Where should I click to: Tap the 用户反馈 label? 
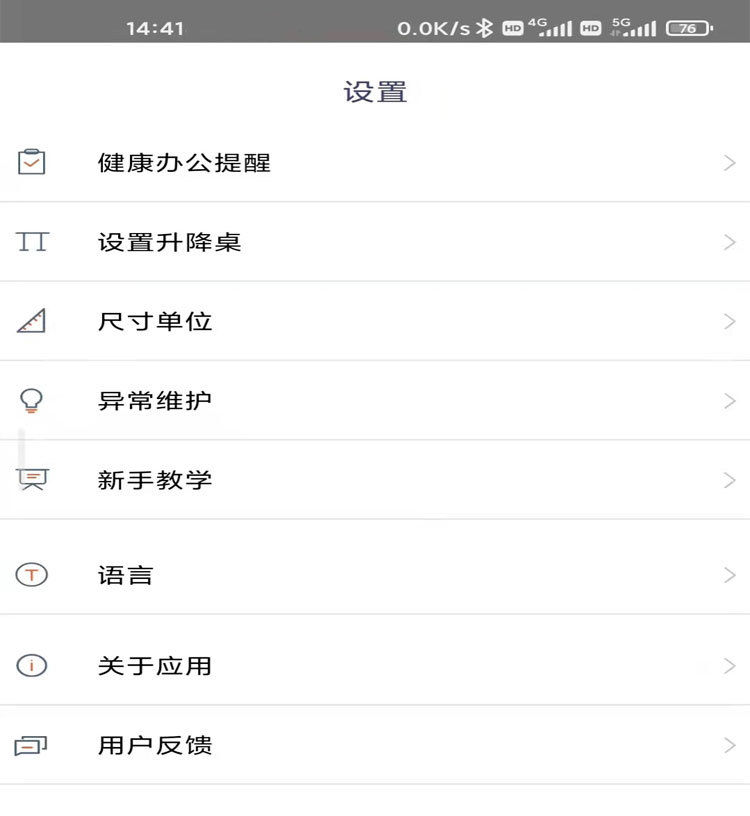point(155,745)
